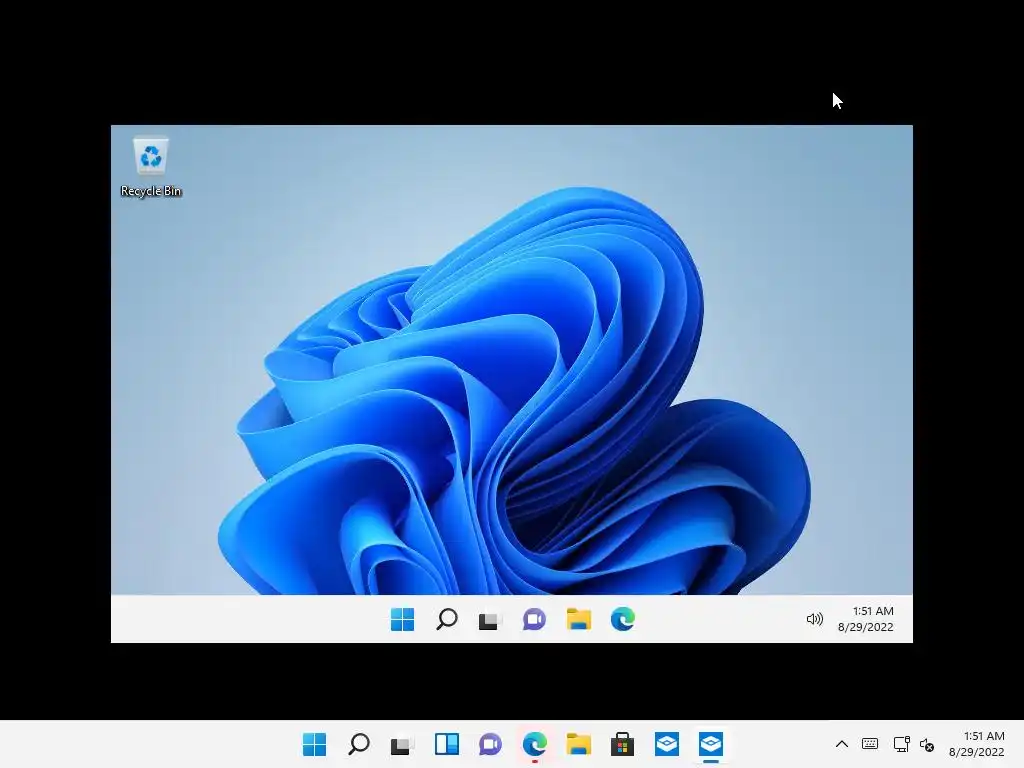Viewport: 1024px width, 768px height.
Task: Open the network status icon in the host tray
Action: (x=902, y=744)
